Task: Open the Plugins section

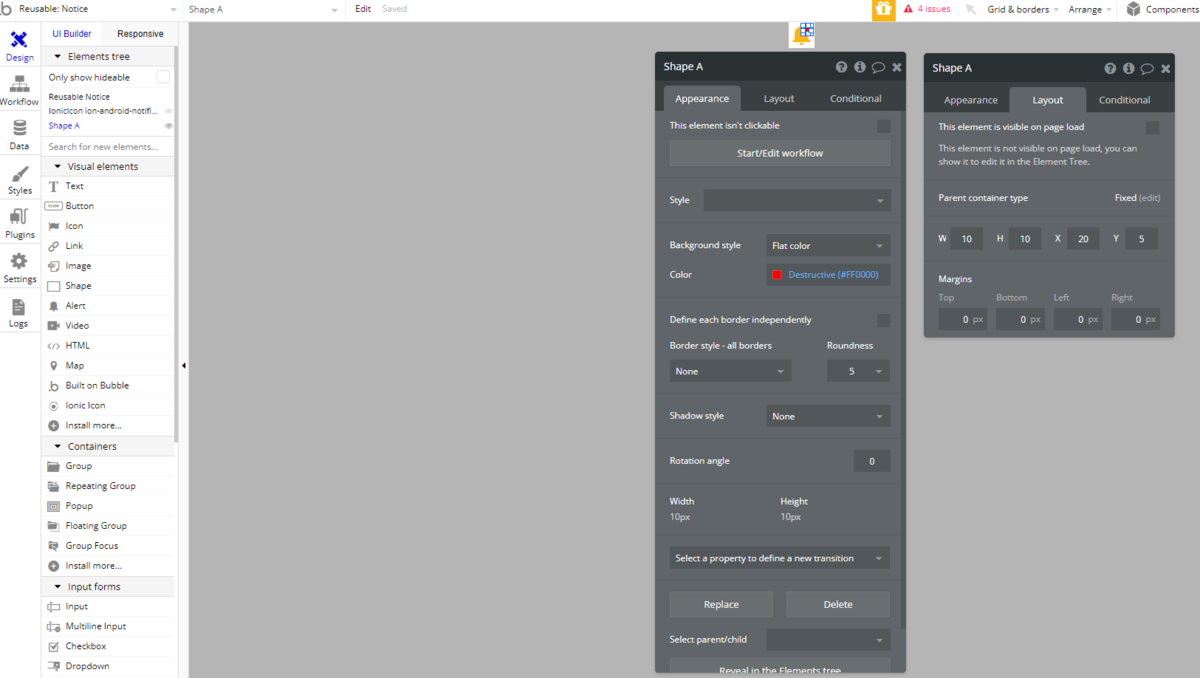Action: click(19, 224)
